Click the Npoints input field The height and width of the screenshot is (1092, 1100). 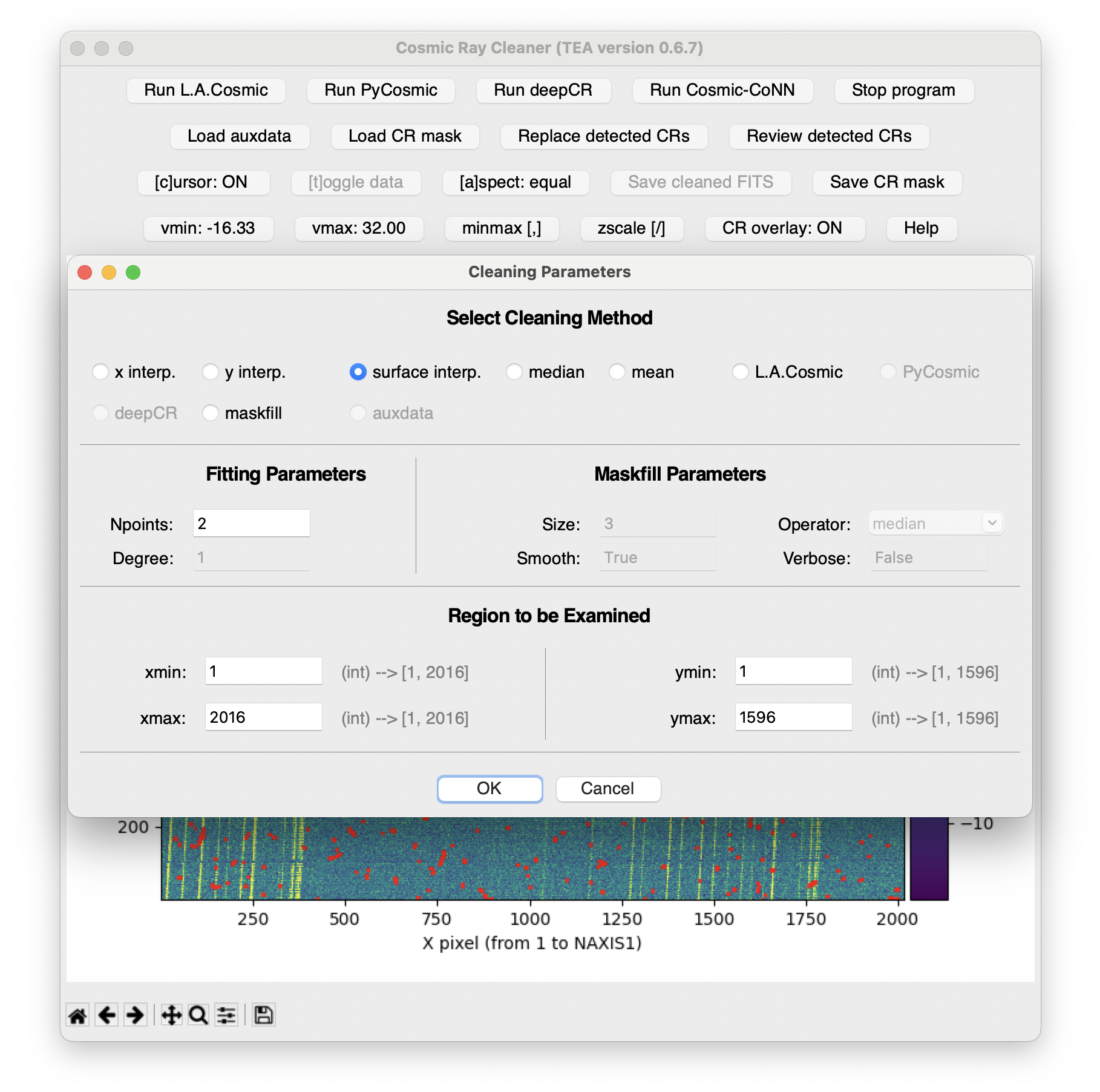251,524
